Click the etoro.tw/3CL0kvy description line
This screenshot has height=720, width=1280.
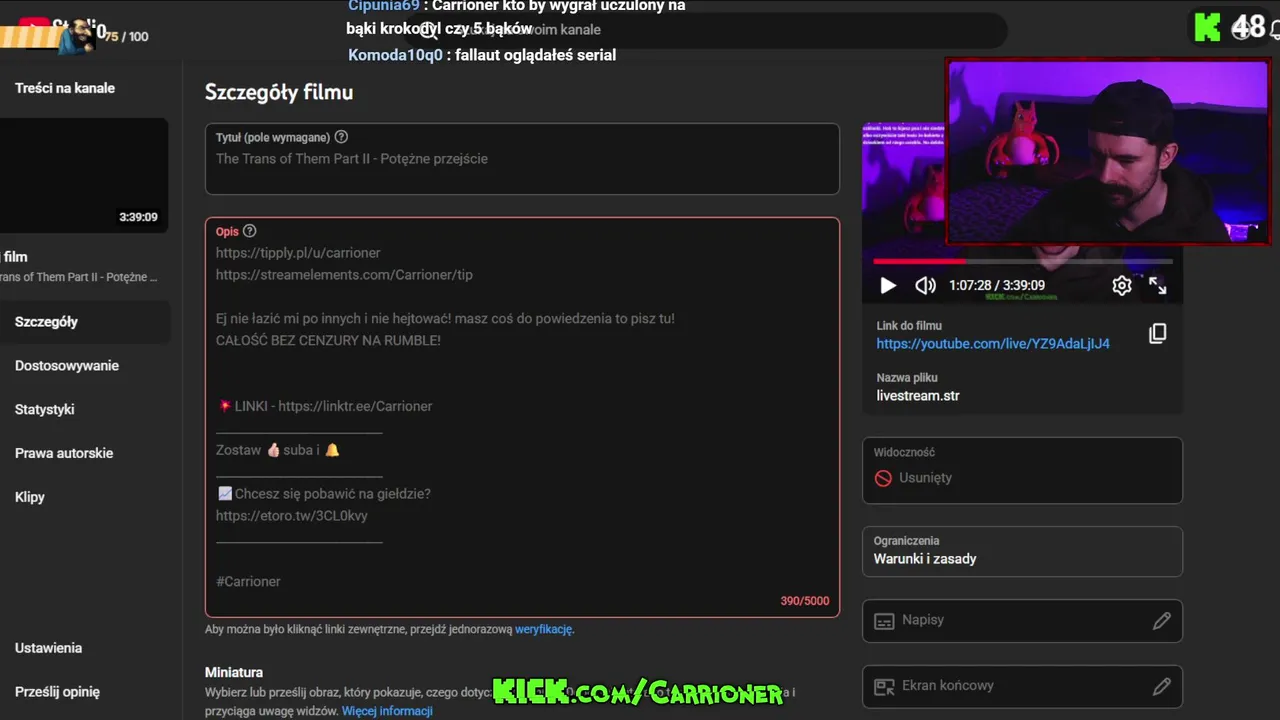pyautogui.click(x=292, y=516)
